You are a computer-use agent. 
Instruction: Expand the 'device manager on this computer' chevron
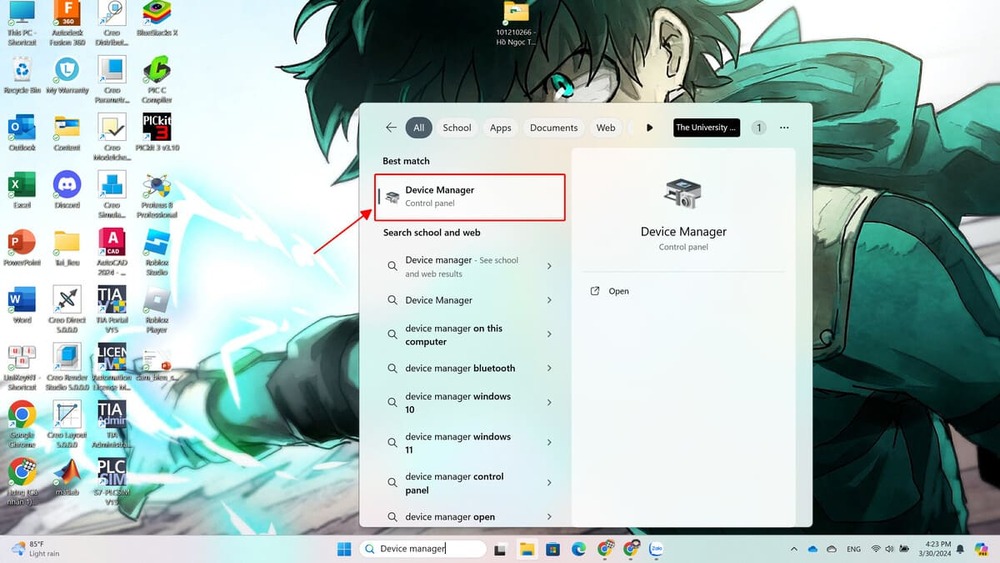549,335
